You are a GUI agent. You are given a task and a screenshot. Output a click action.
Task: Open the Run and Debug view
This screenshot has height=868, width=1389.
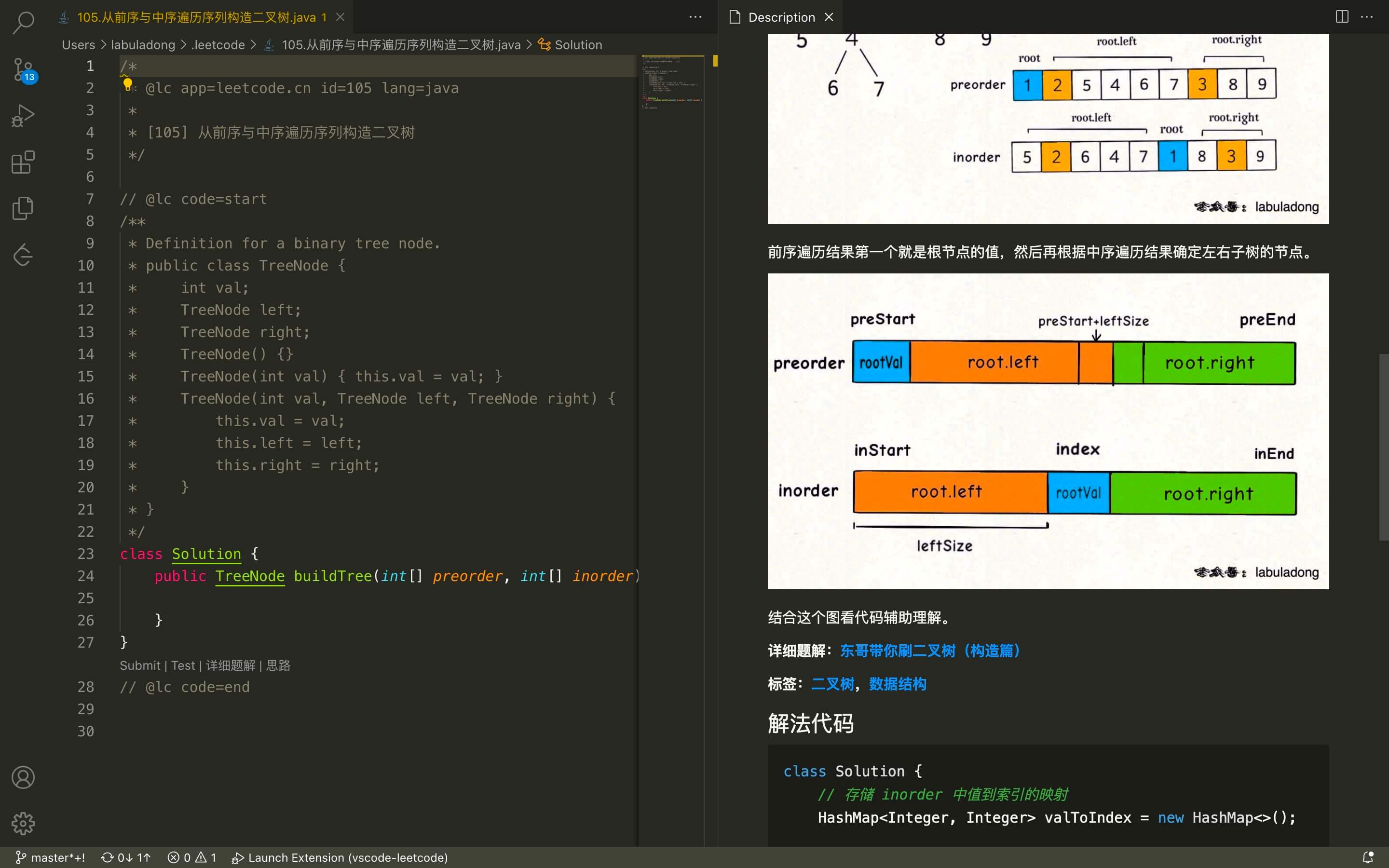click(23, 116)
